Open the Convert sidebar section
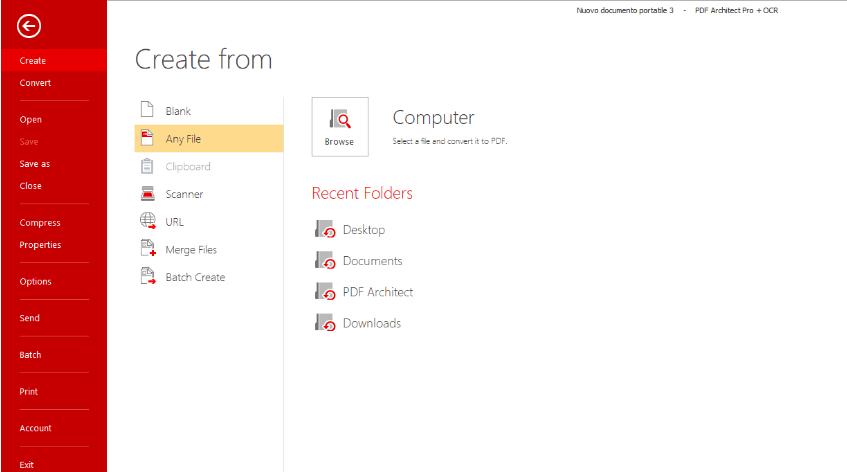The width and height of the screenshot is (847, 472). (35, 83)
